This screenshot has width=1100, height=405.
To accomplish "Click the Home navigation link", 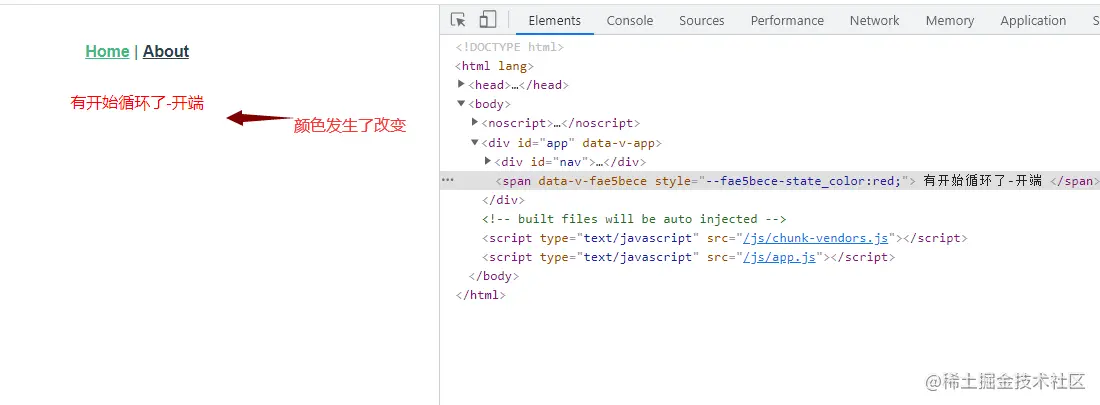I will (107, 52).
